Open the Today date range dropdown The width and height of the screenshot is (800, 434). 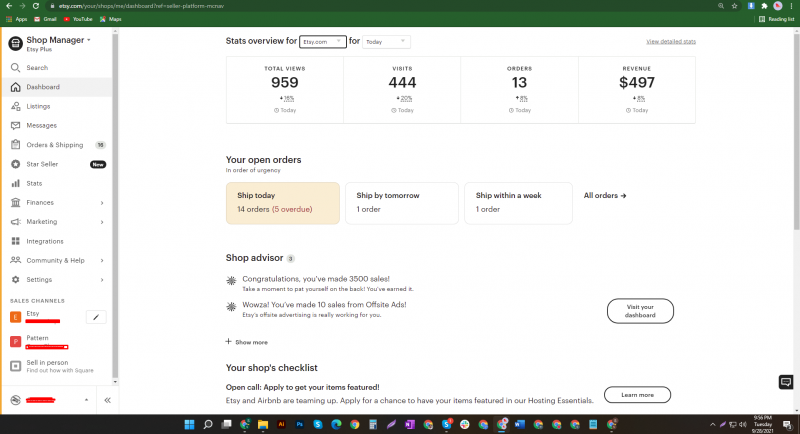pos(386,42)
